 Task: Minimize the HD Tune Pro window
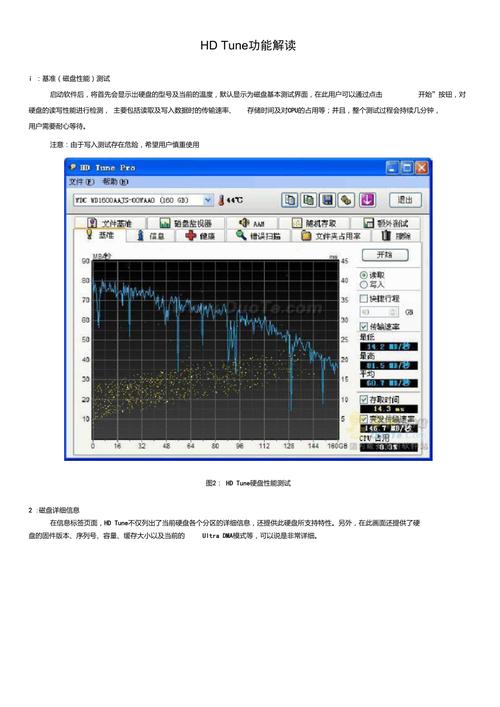point(392,168)
